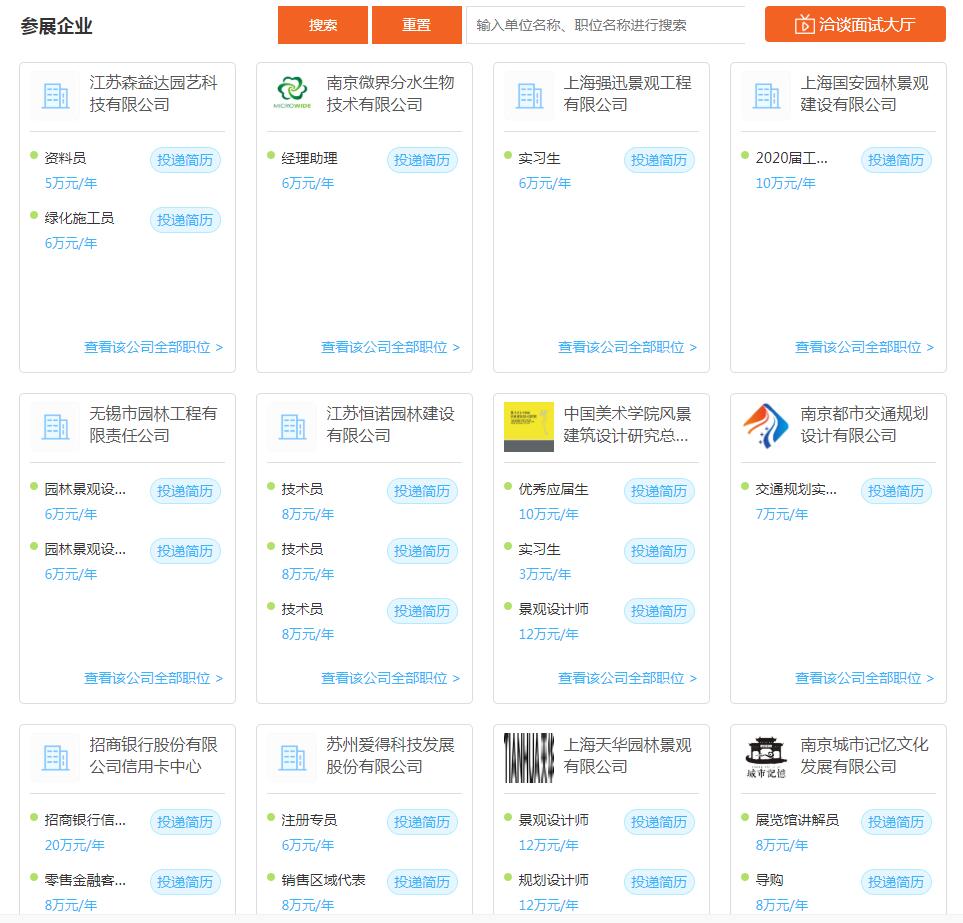Apply to 景观设计师 at 上海天华园林景观
This screenshot has height=923, width=963.
[659, 822]
